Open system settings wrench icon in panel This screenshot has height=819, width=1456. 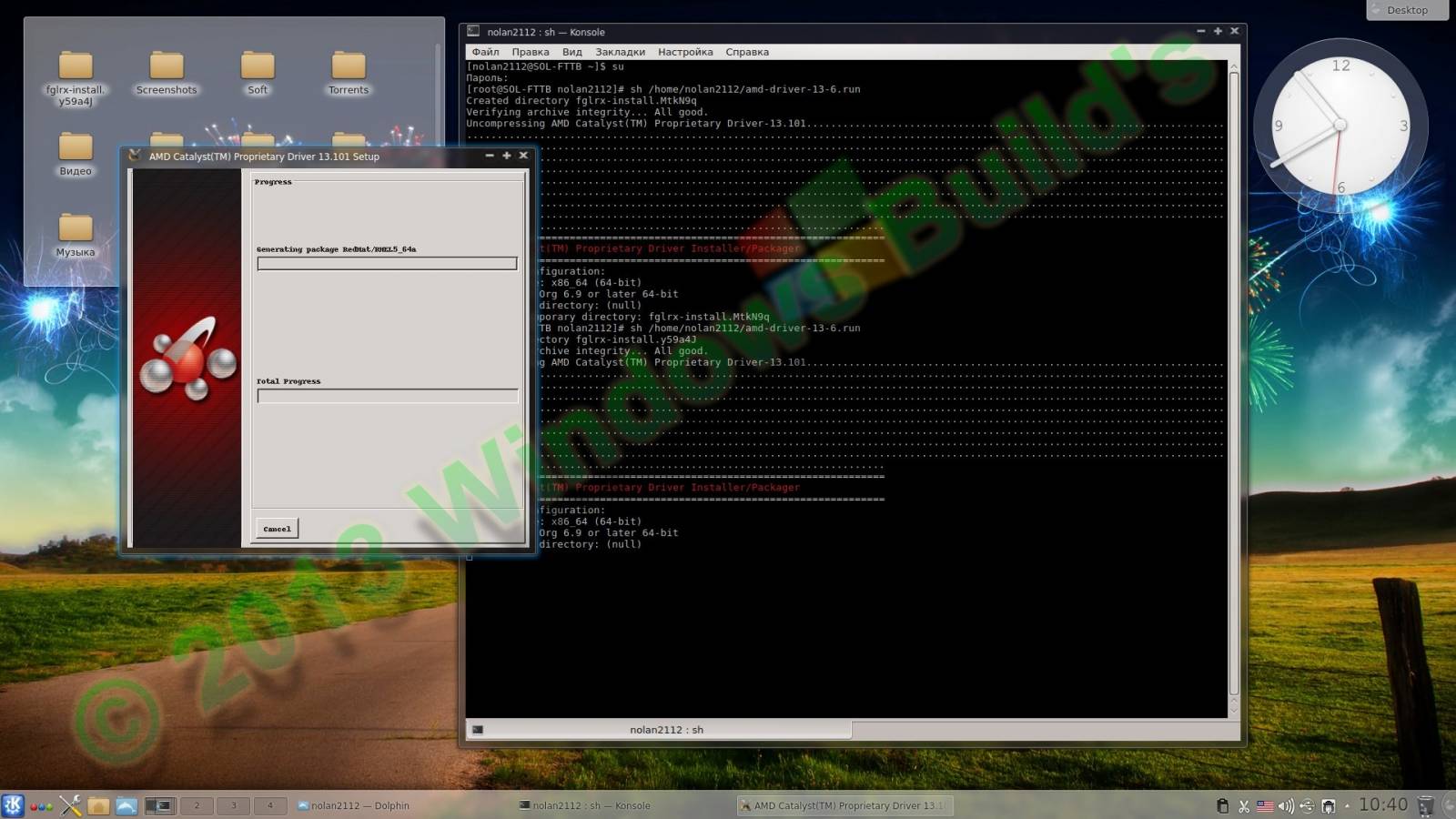pyautogui.click(x=70, y=805)
